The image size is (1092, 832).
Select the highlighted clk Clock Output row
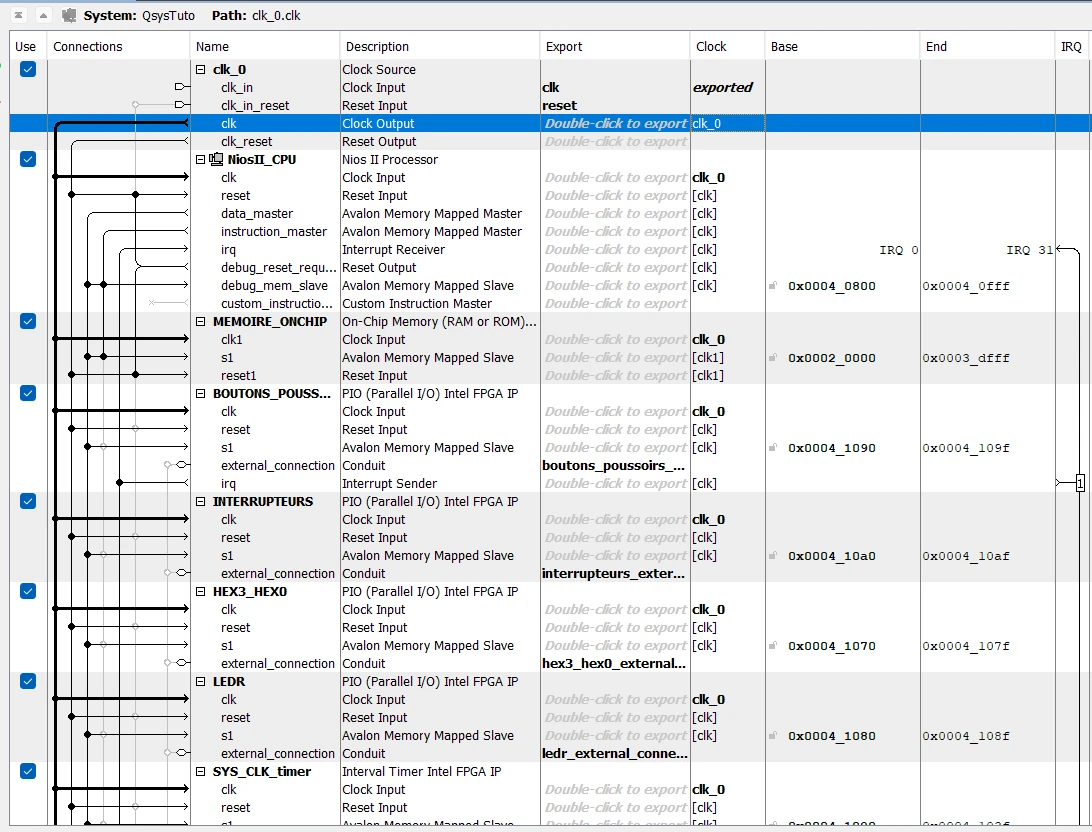(550, 123)
